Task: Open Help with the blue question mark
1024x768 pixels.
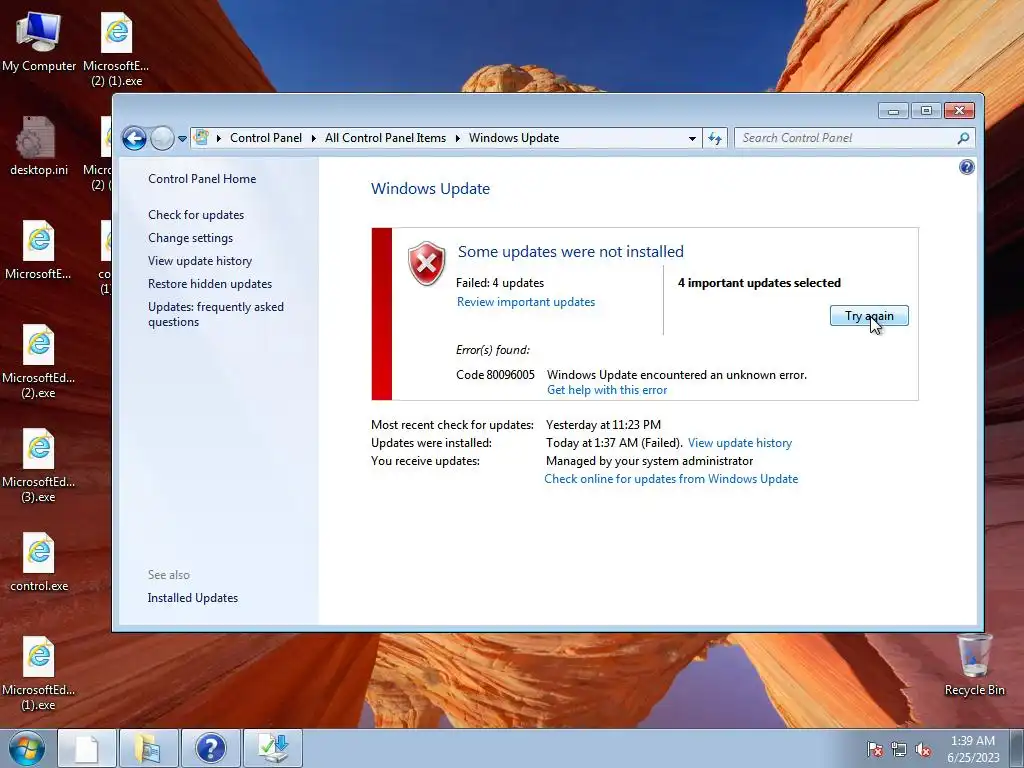Action: point(967,167)
